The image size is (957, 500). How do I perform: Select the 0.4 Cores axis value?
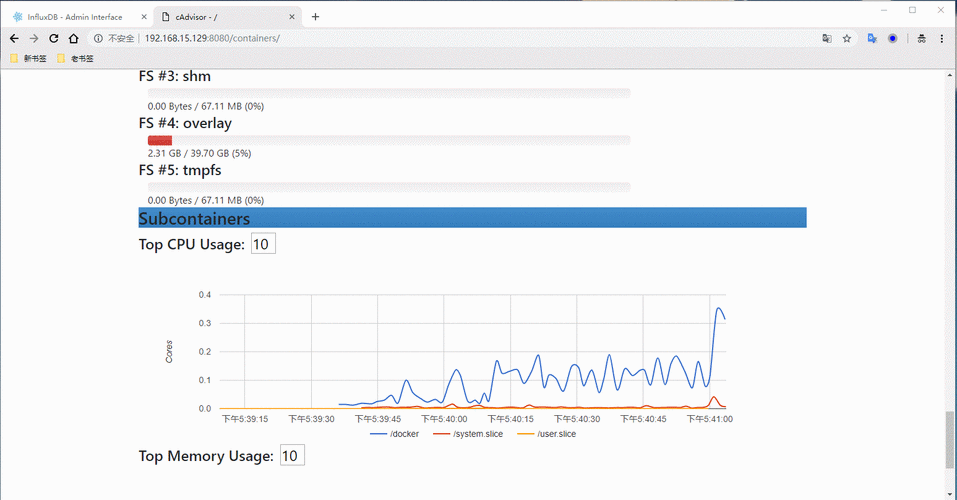click(x=204, y=295)
